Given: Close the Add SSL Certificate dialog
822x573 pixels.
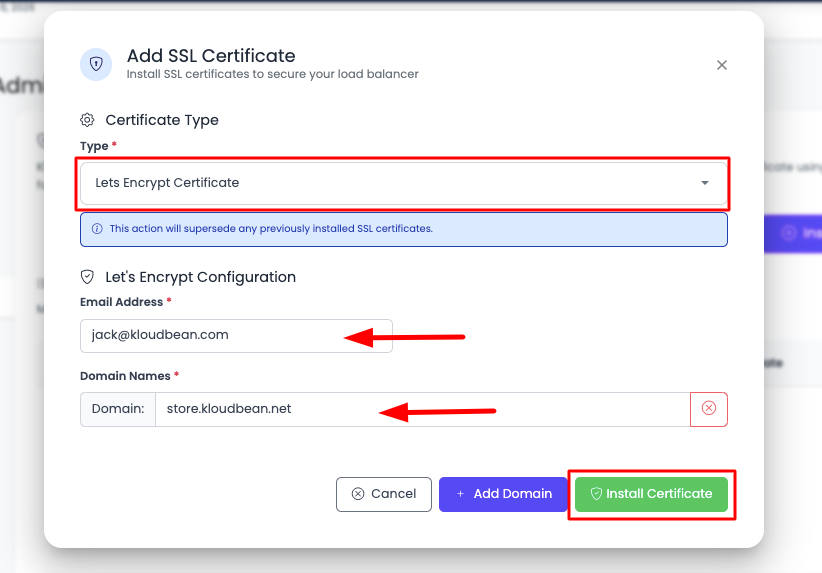Looking at the screenshot, I should (x=721, y=65).
